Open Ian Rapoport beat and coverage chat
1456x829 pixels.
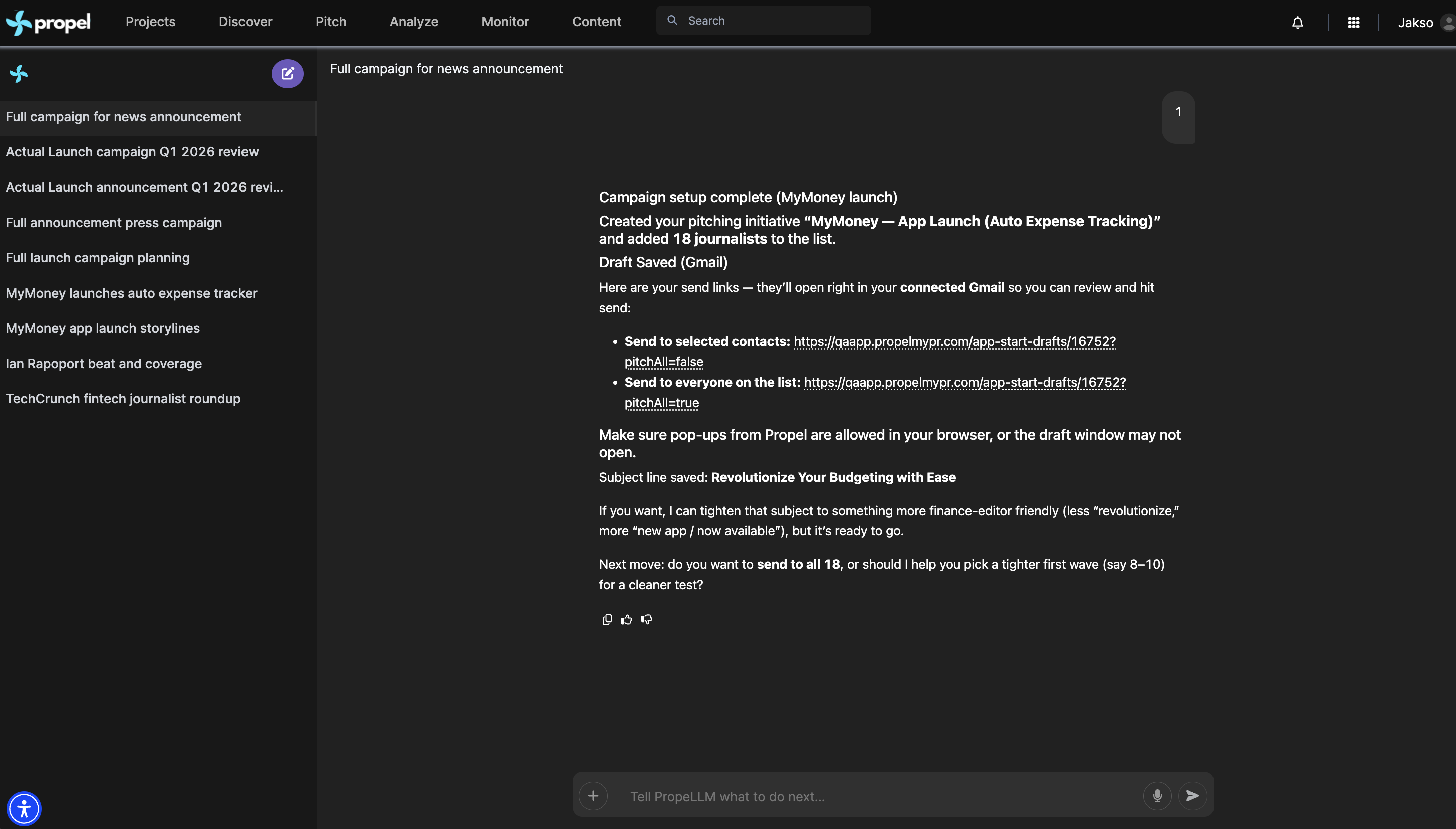pos(104,364)
